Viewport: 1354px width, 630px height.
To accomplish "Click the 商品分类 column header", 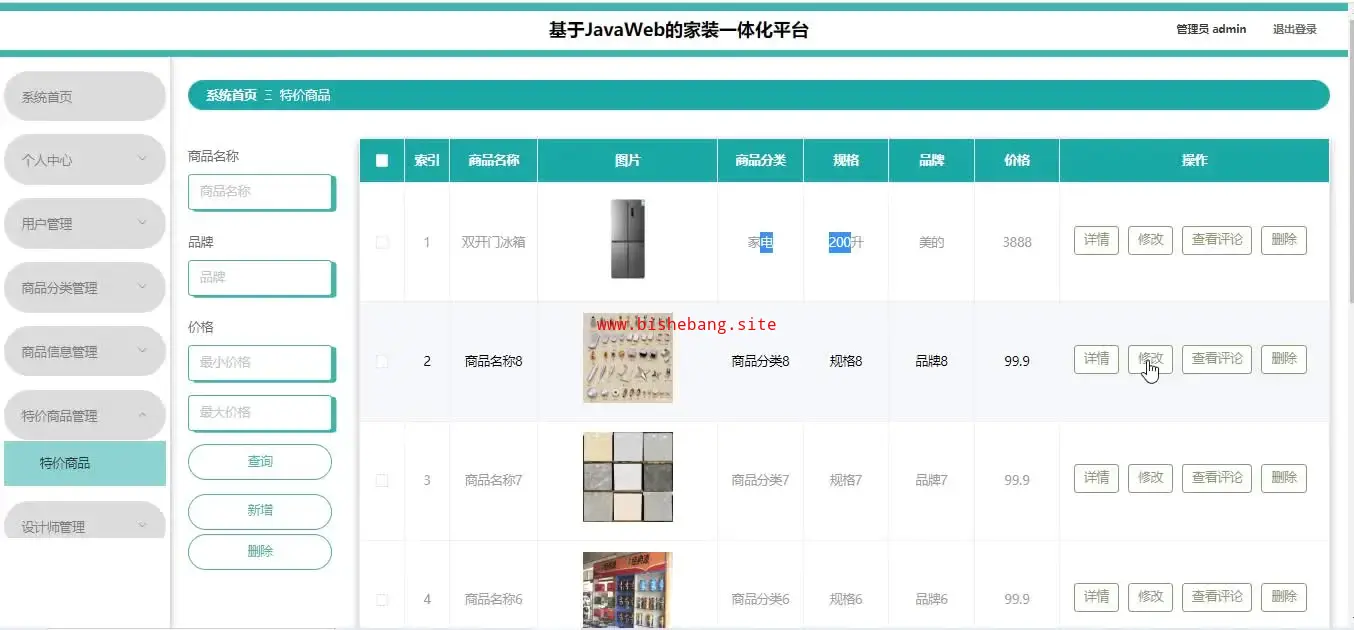I will coord(760,160).
